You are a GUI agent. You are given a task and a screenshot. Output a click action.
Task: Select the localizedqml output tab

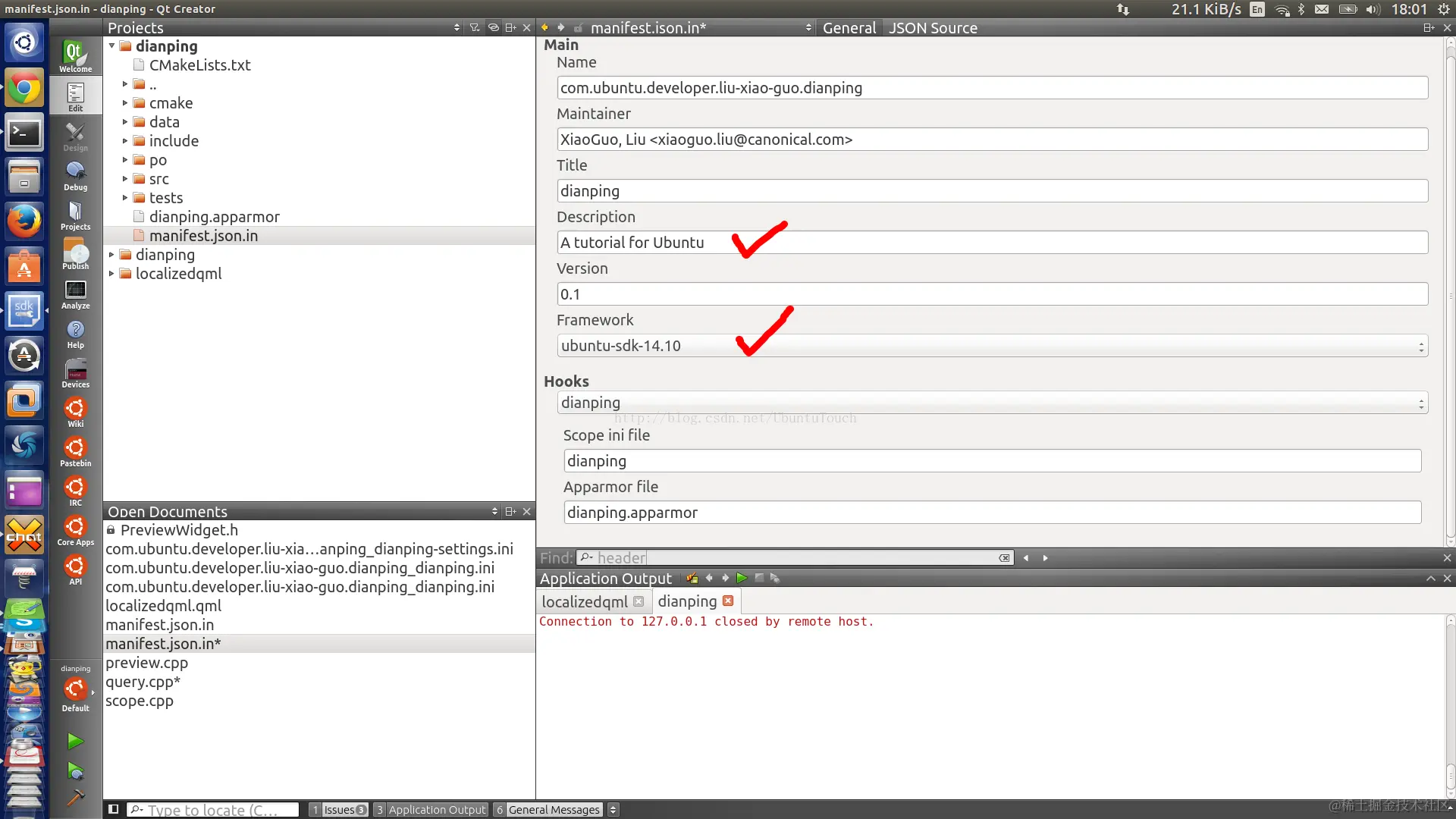[585, 601]
